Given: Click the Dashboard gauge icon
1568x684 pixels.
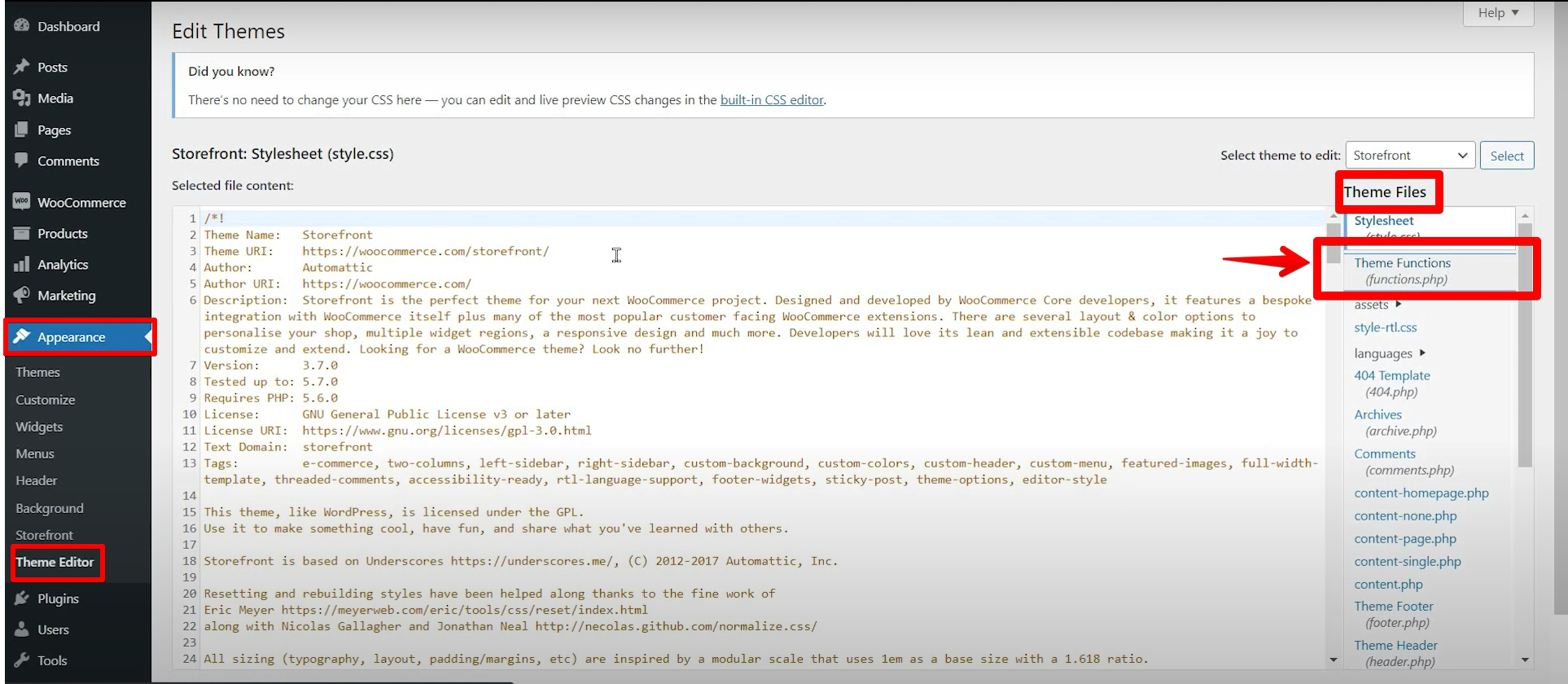Looking at the screenshot, I should pos(22,26).
